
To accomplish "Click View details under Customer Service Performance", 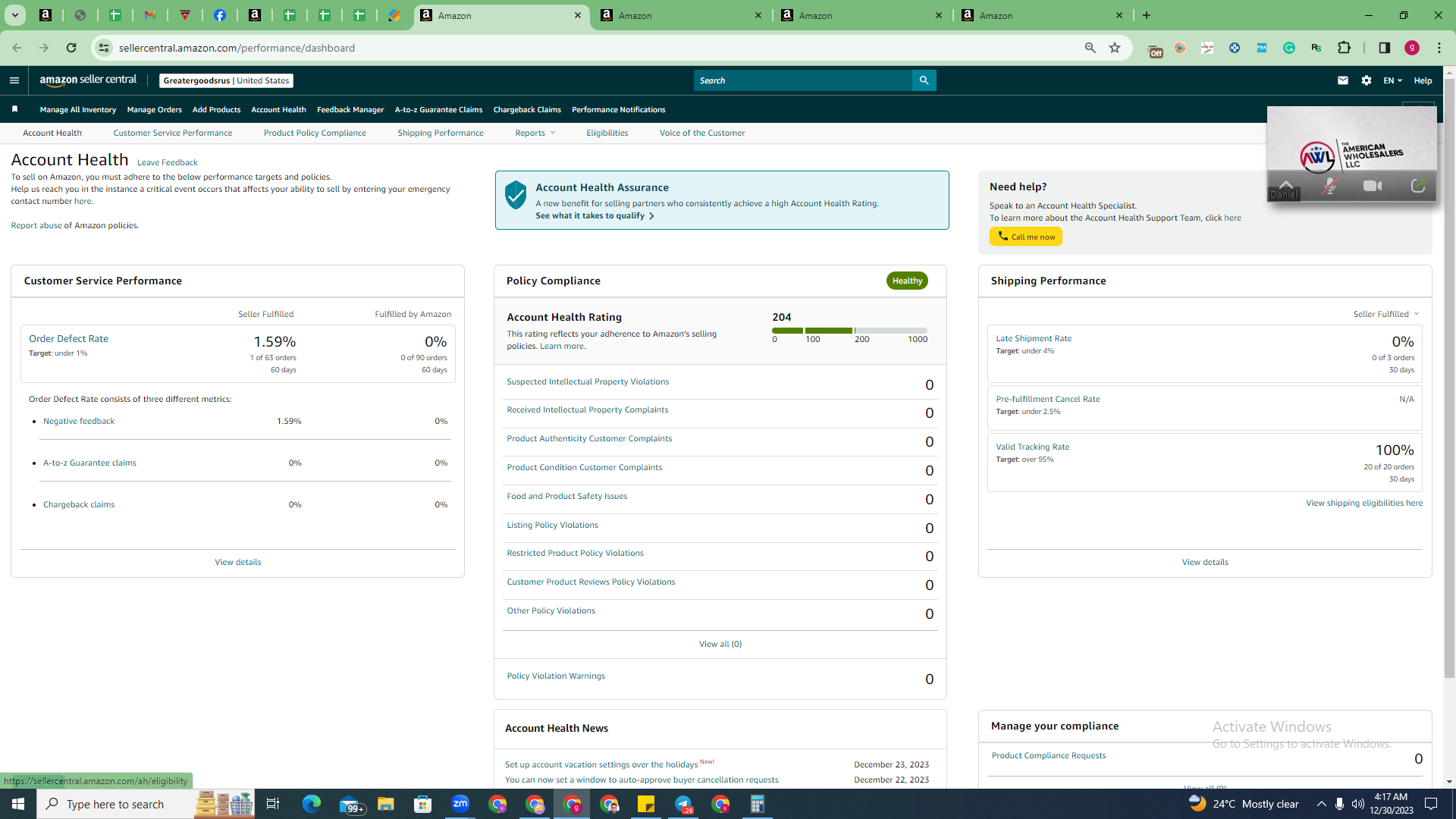I will pos(238,562).
